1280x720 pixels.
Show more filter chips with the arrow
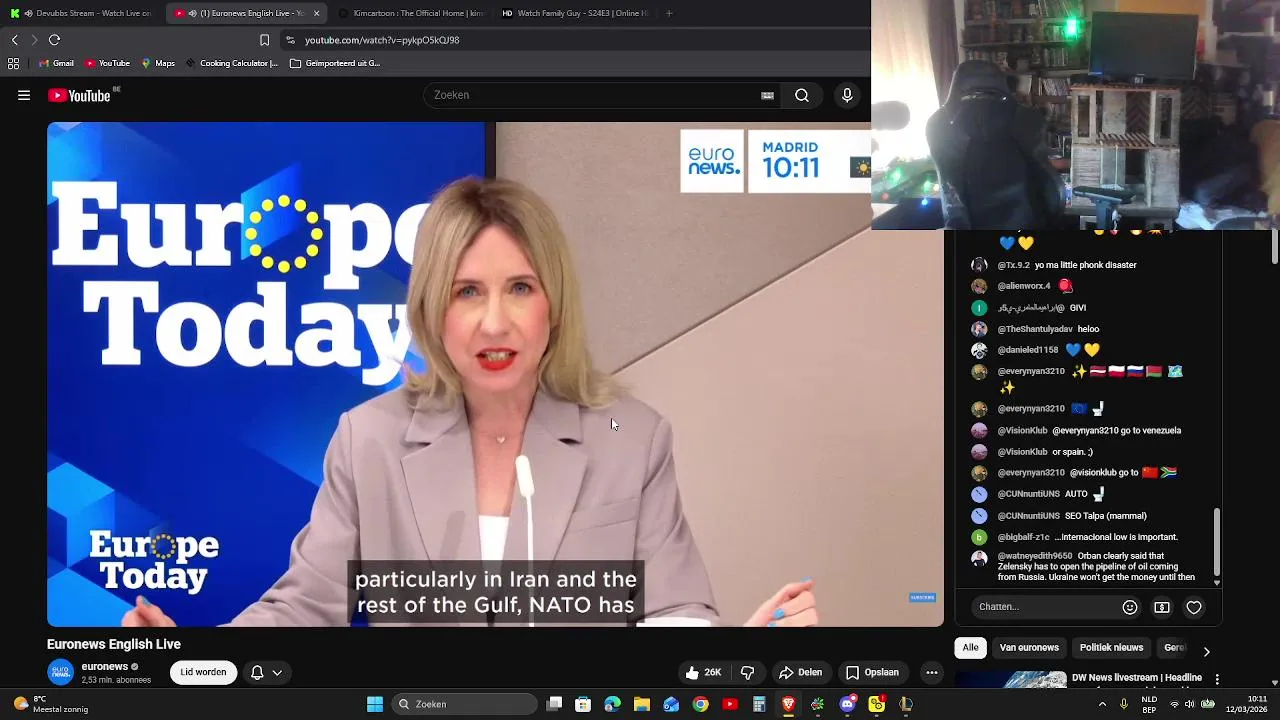click(1206, 651)
